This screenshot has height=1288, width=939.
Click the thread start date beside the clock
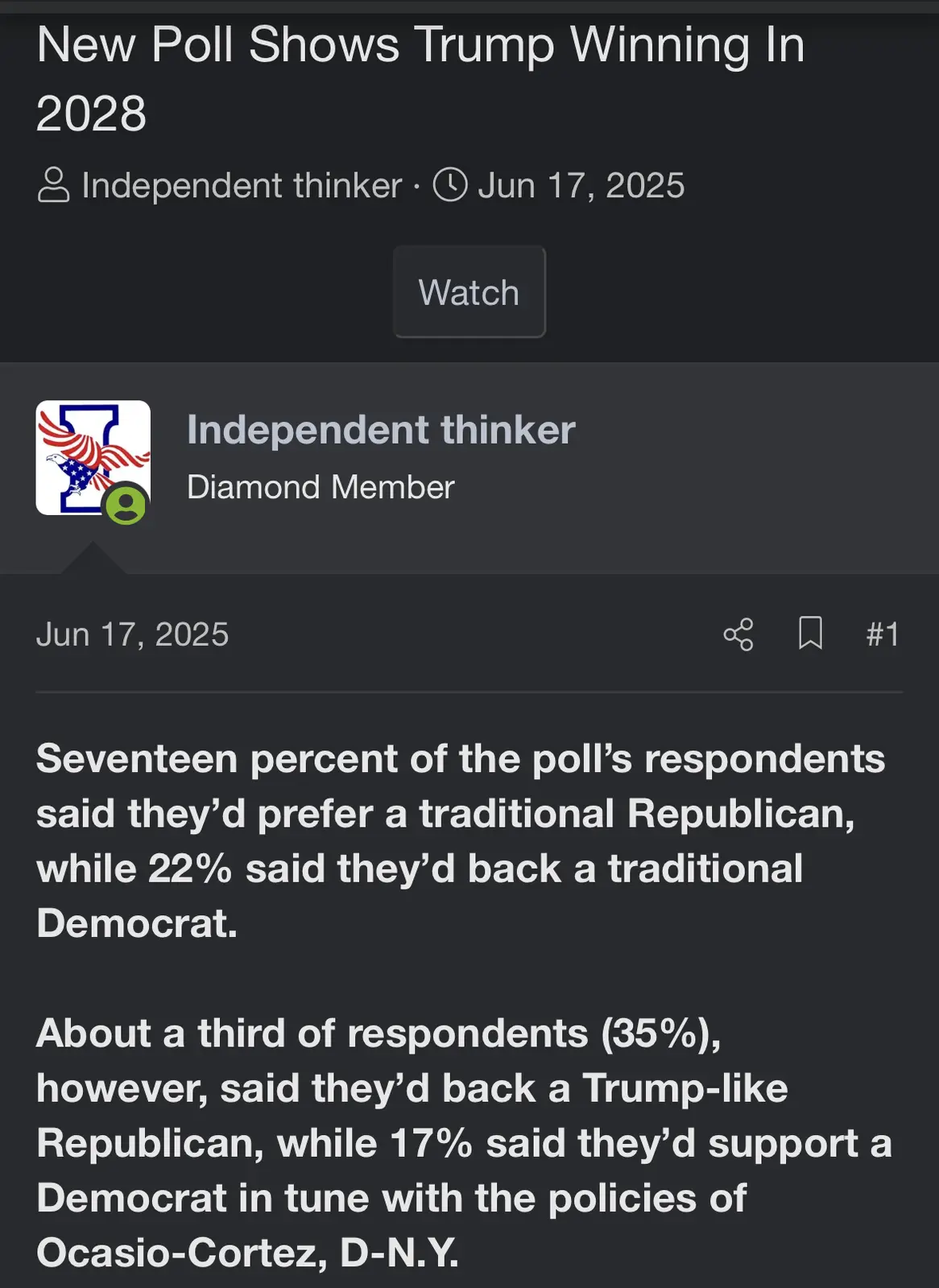[581, 186]
